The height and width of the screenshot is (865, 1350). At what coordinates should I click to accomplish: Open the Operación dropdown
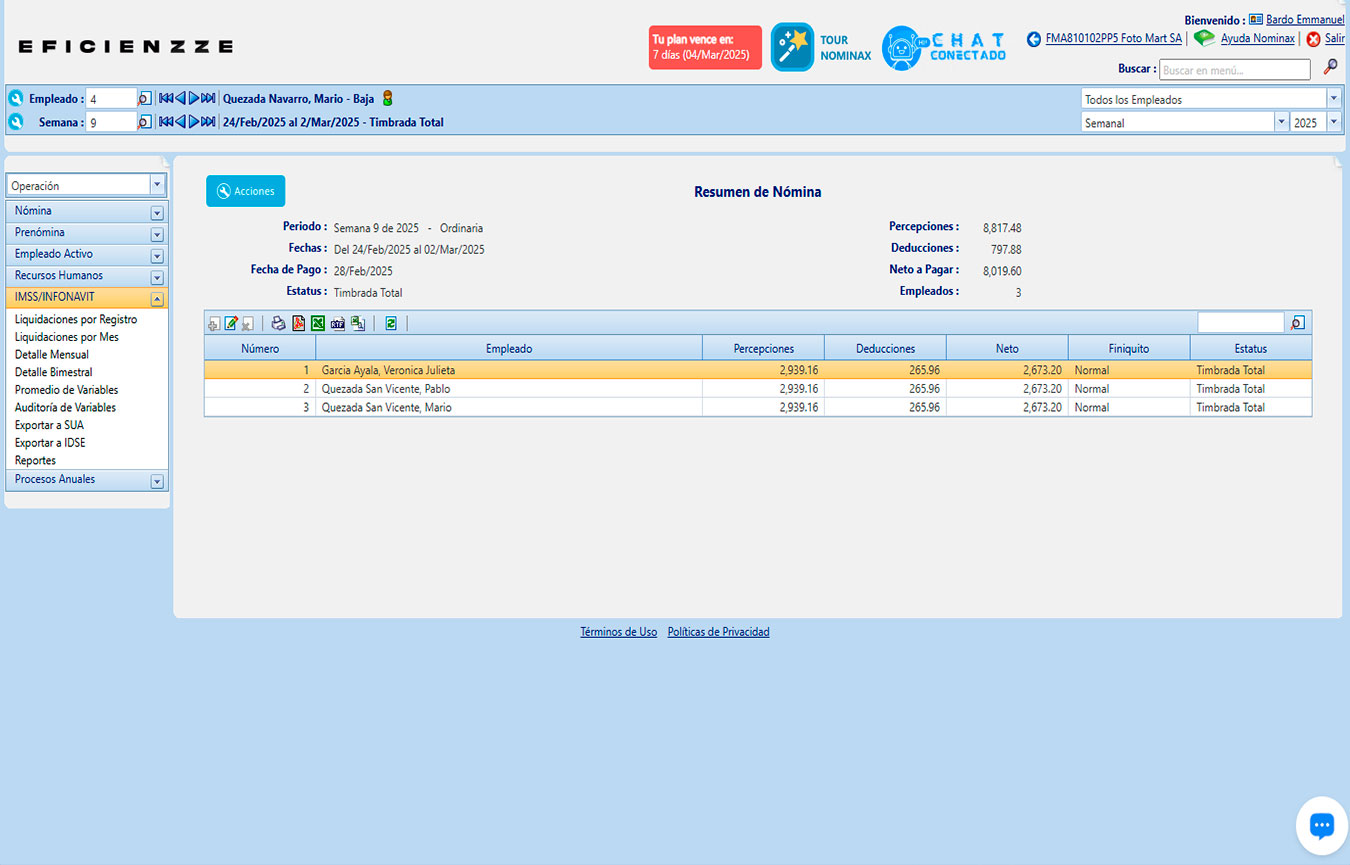point(156,185)
